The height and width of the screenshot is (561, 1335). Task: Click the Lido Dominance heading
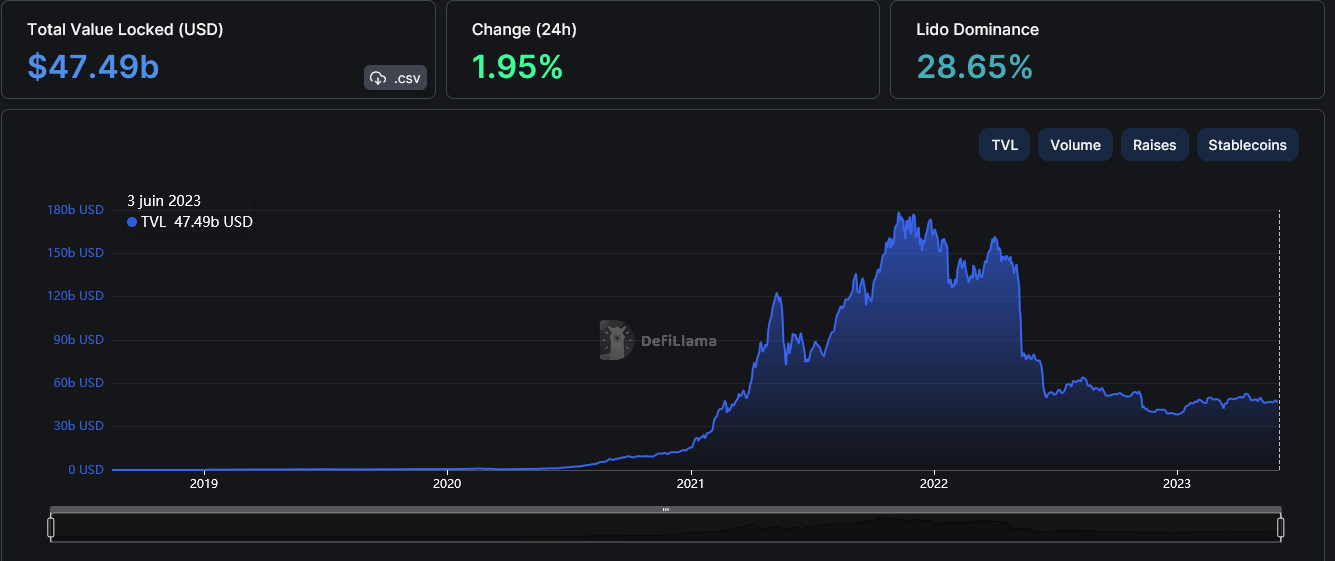pos(977,29)
